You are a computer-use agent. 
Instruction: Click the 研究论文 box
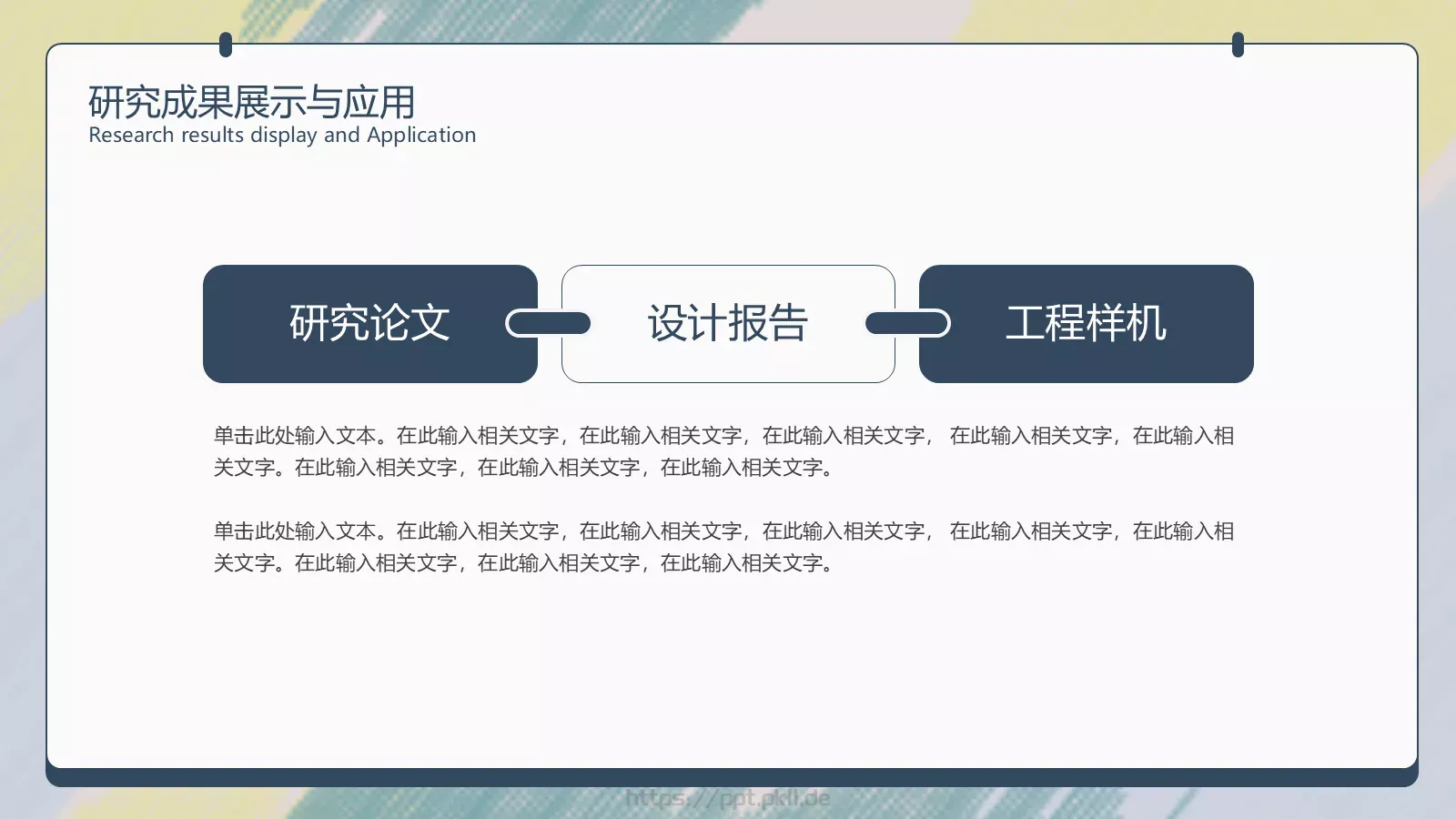coord(370,324)
